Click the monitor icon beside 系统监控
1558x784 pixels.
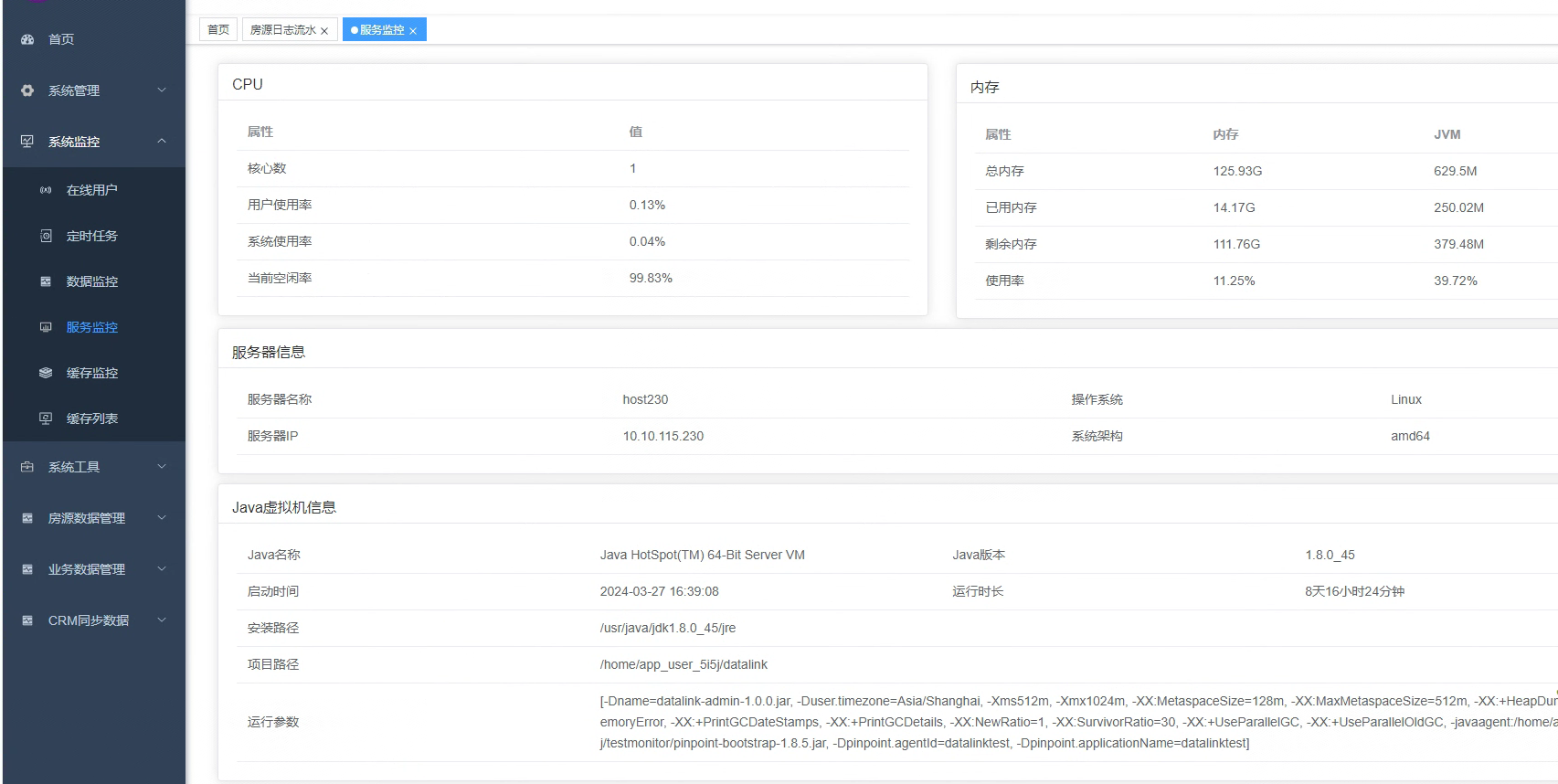[27, 142]
